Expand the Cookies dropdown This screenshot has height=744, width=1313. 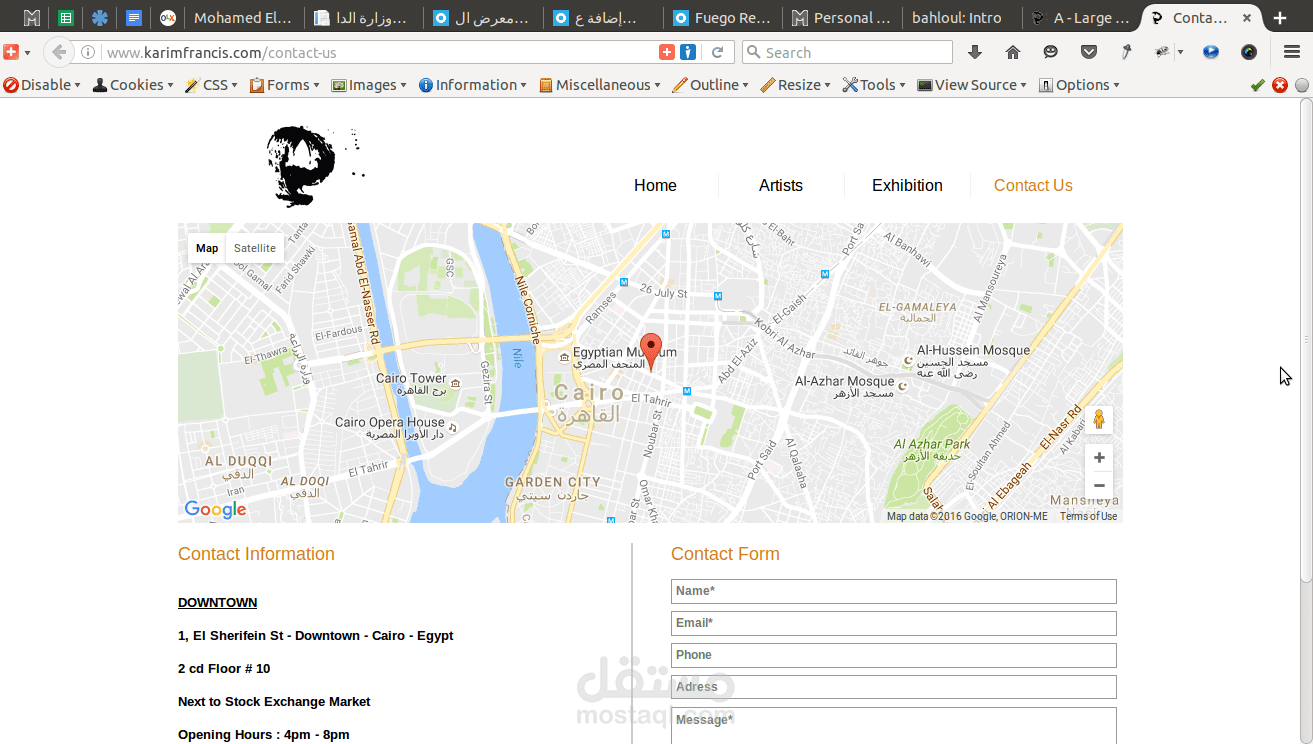point(132,85)
